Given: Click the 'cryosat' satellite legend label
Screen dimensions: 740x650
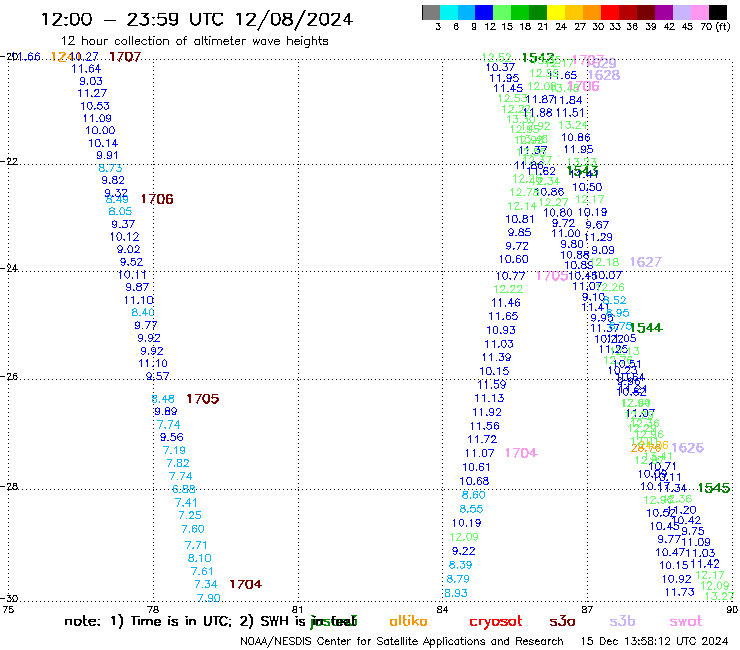Looking at the screenshot, I should (x=496, y=621).
